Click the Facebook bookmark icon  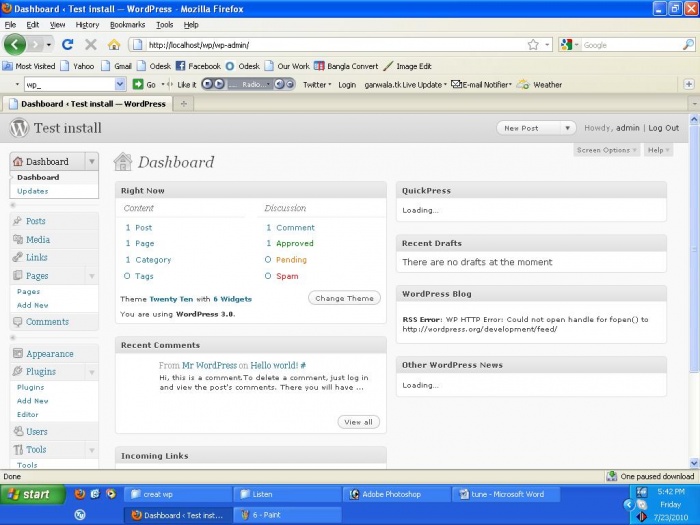click(x=180, y=66)
